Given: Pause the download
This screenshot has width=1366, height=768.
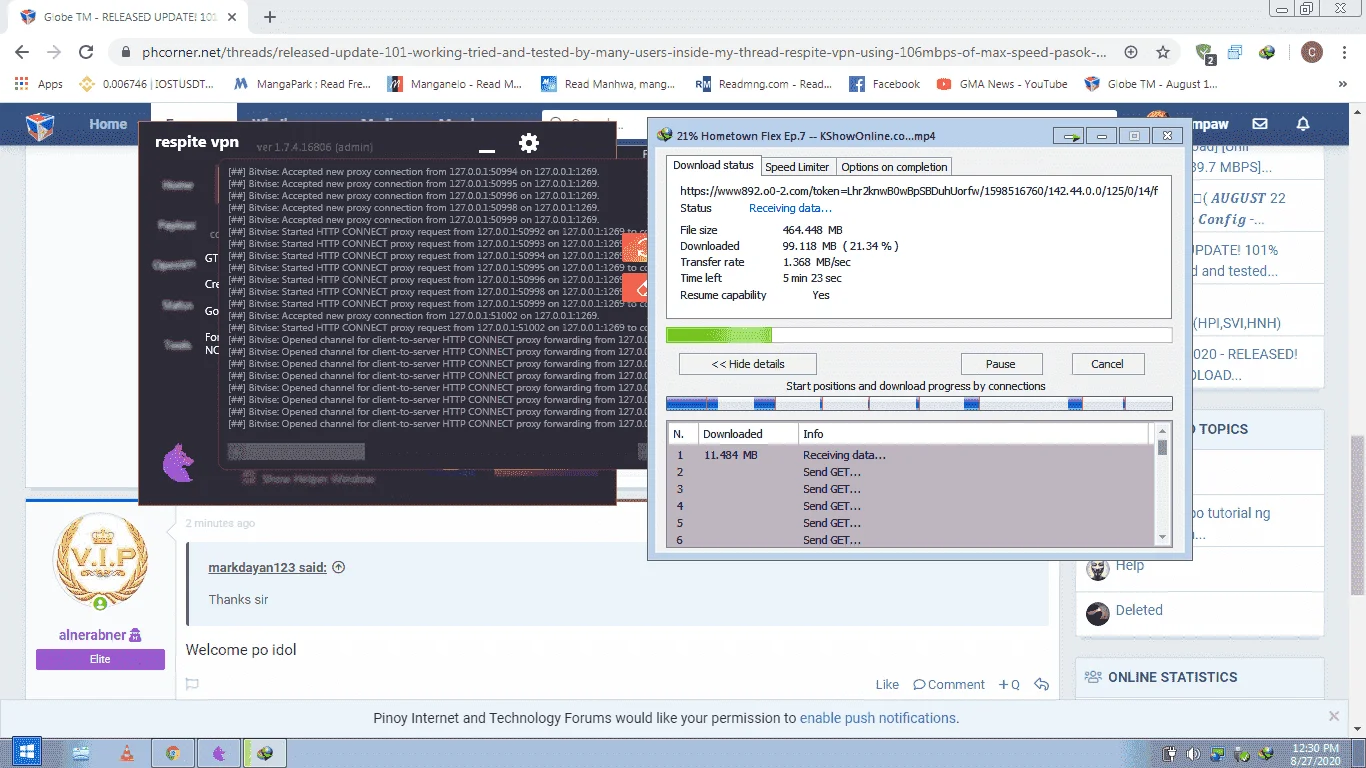Looking at the screenshot, I should (x=1001, y=364).
